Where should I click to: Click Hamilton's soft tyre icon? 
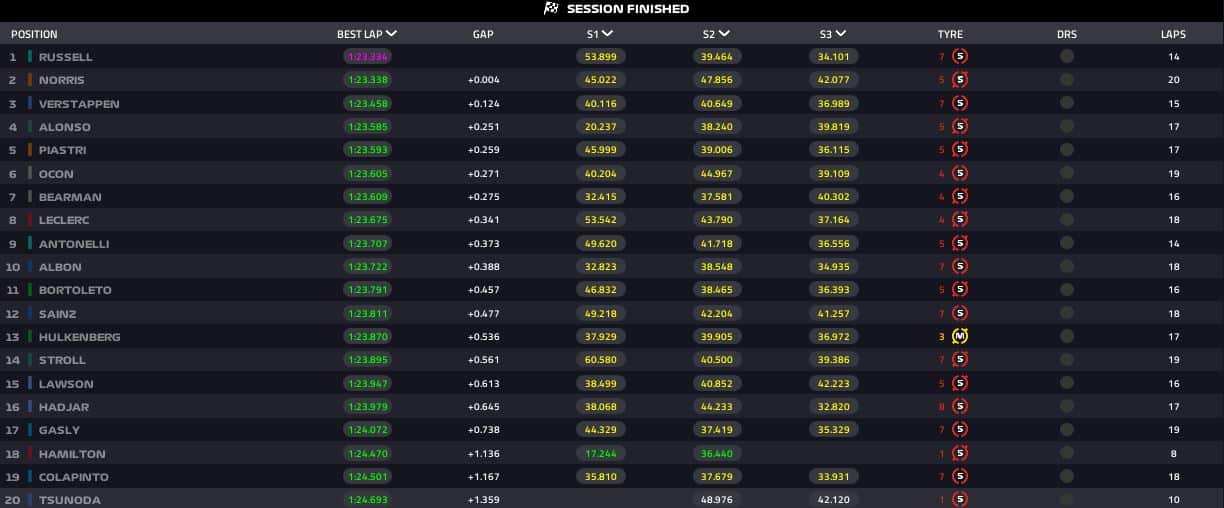click(x=960, y=454)
